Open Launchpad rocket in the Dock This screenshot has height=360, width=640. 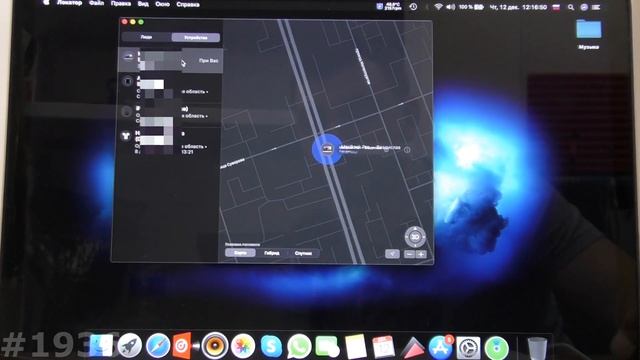click(x=129, y=346)
